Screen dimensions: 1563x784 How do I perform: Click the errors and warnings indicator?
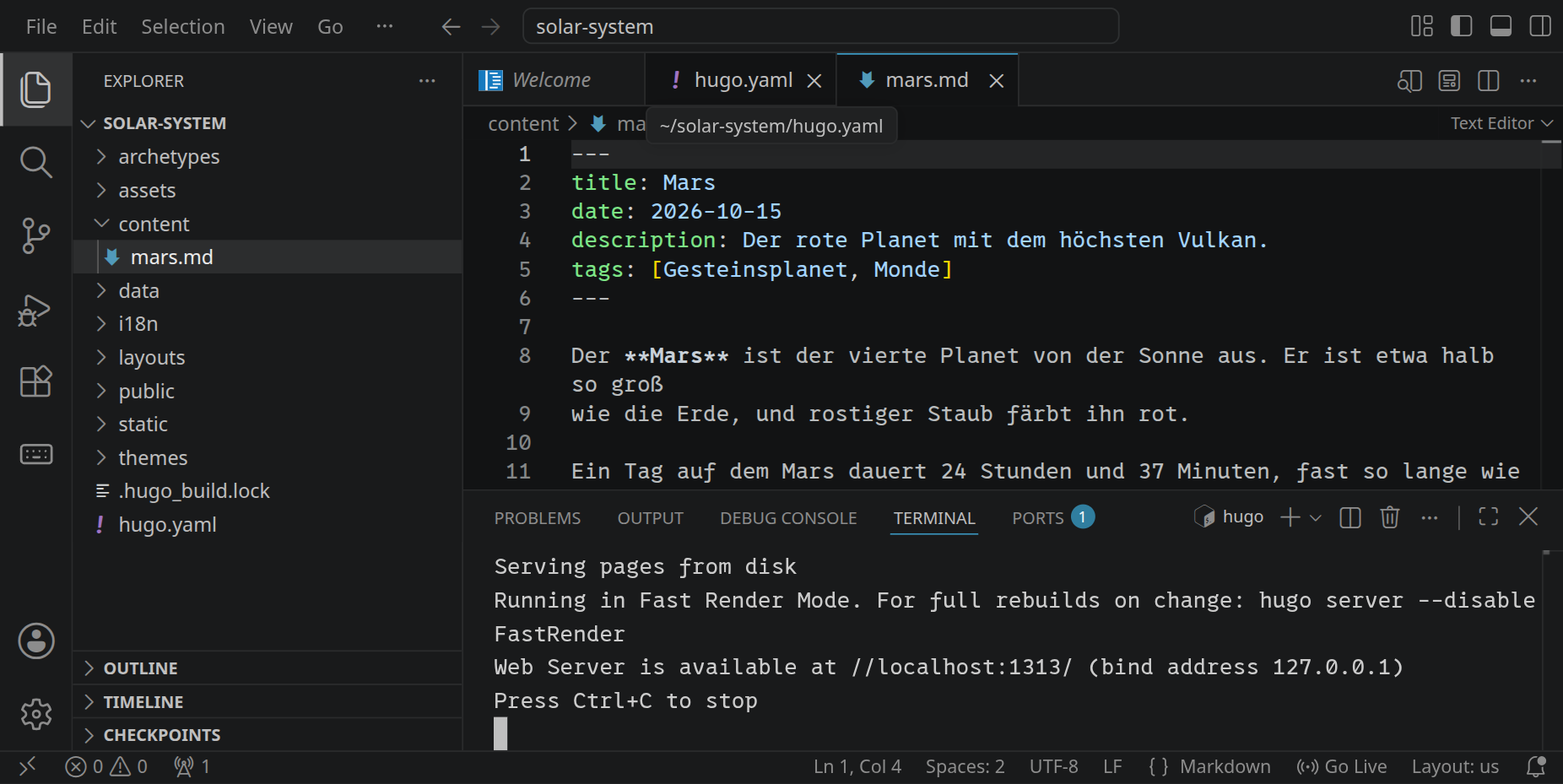(x=107, y=766)
